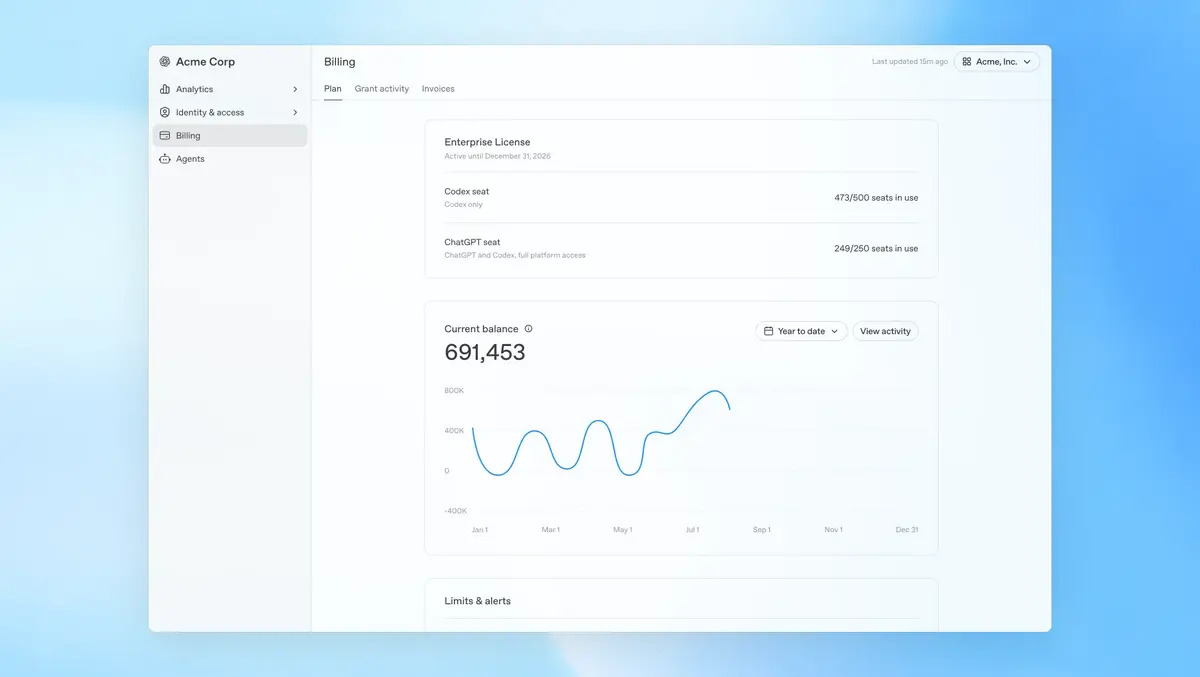Click the Enterprise License heading
Viewport: 1200px width, 677px height.
(487, 142)
